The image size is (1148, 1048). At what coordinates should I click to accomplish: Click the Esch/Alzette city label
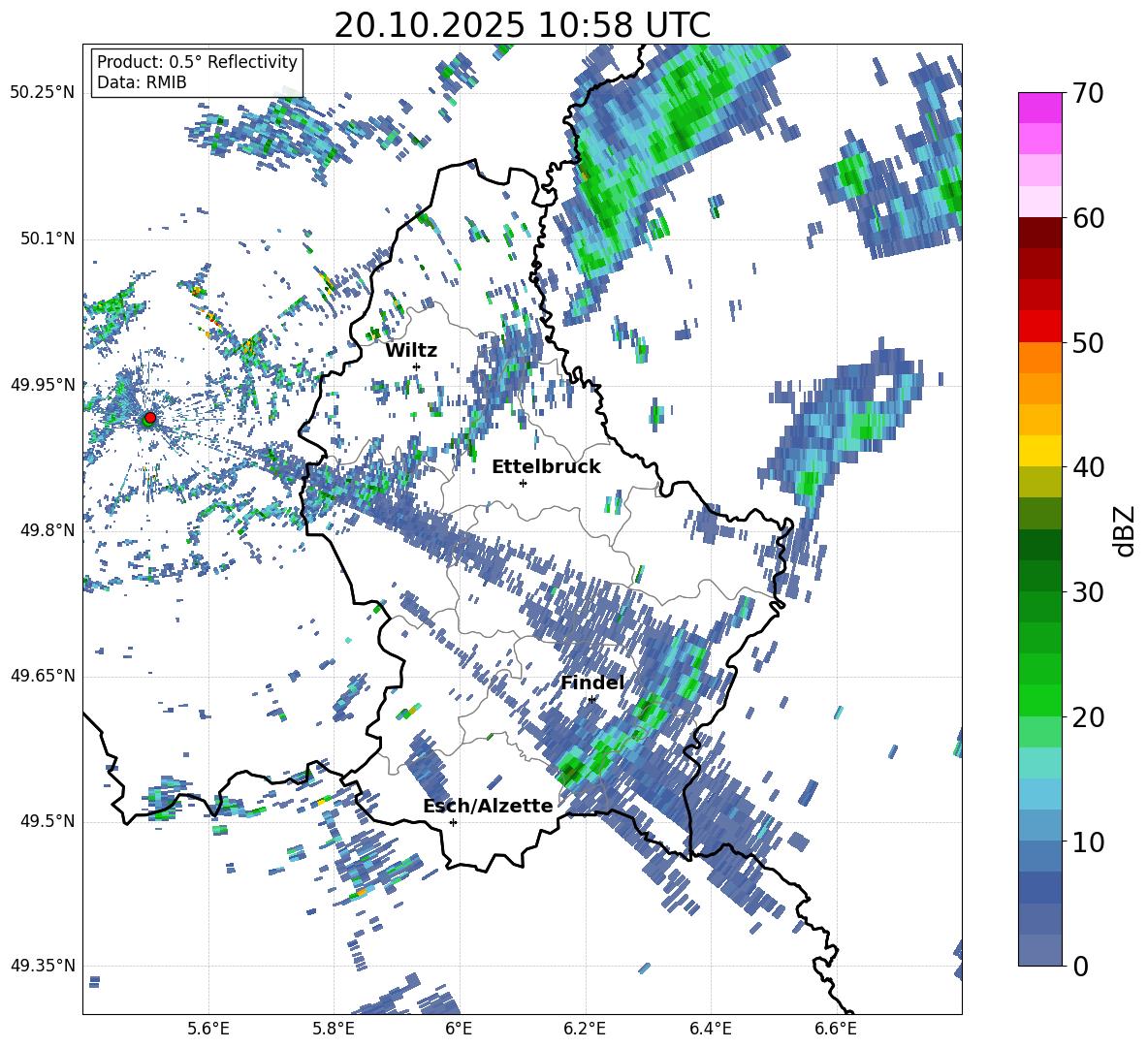tap(488, 806)
